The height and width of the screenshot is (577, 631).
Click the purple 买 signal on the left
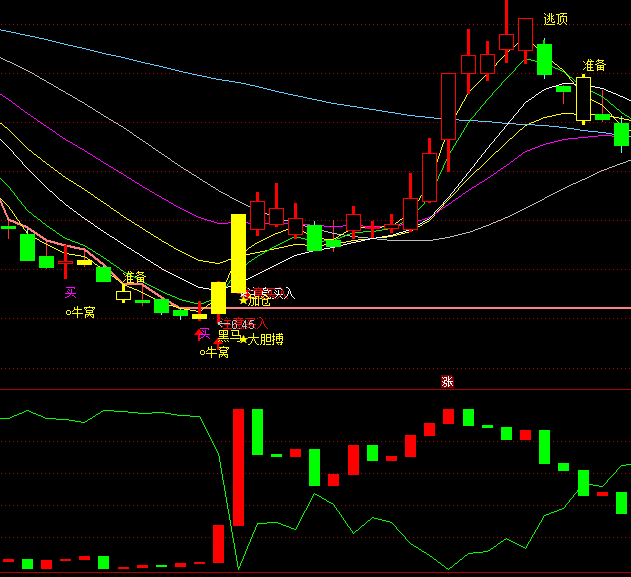click(71, 293)
